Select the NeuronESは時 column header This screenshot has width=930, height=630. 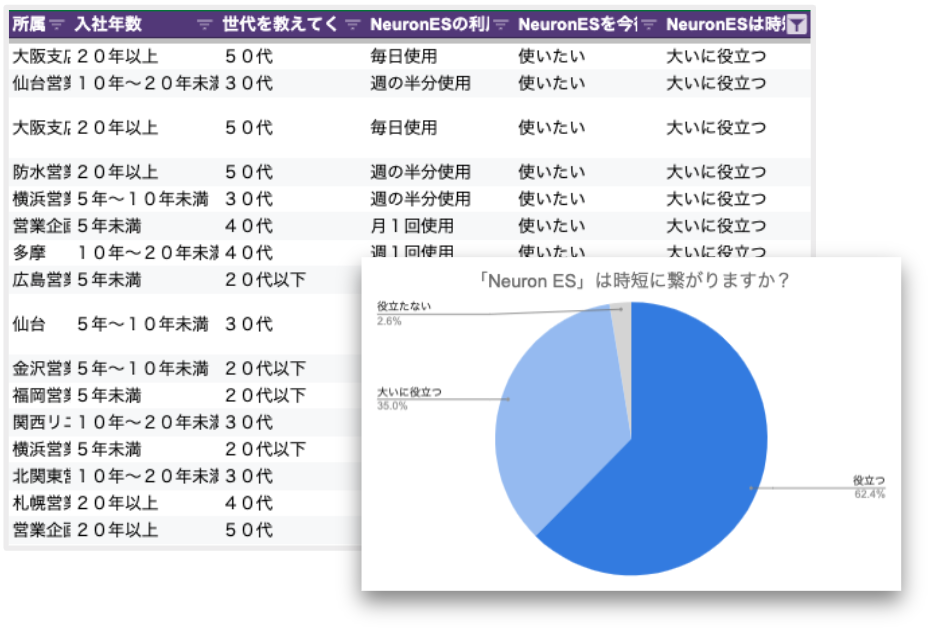[x=725, y=24]
